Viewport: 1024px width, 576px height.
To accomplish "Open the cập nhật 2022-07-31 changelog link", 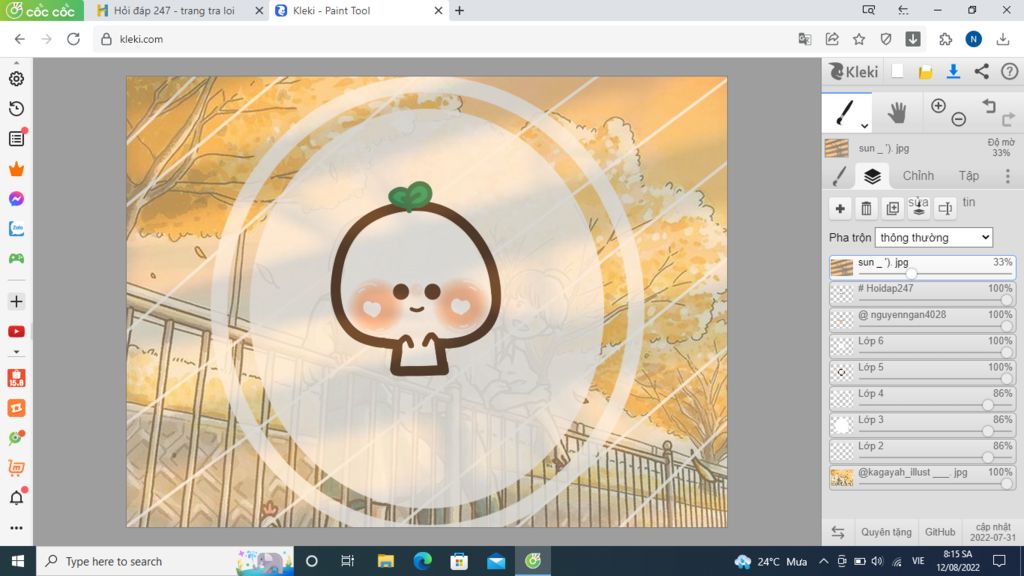I will (x=993, y=532).
